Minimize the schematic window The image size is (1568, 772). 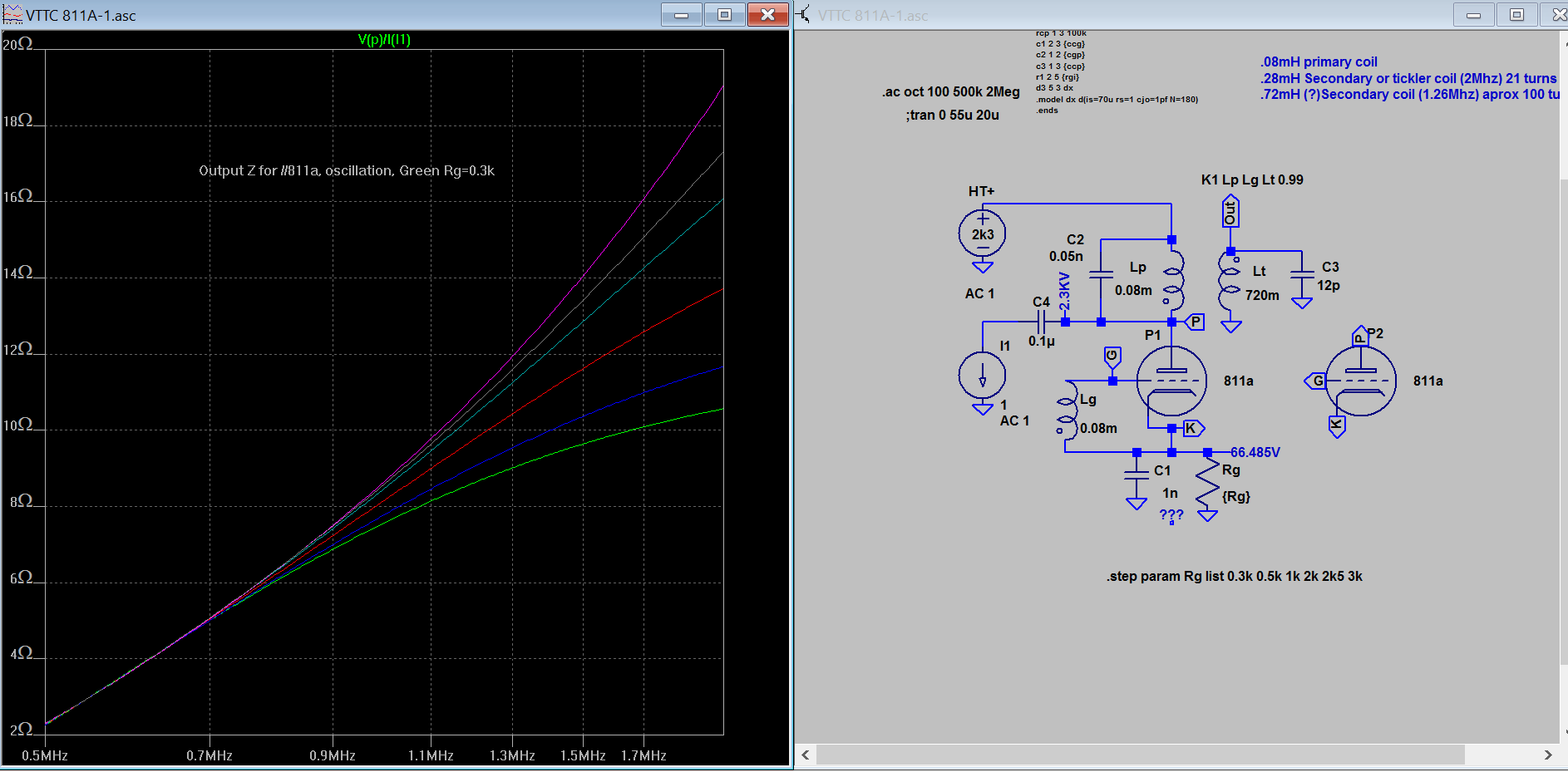(x=1473, y=14)
